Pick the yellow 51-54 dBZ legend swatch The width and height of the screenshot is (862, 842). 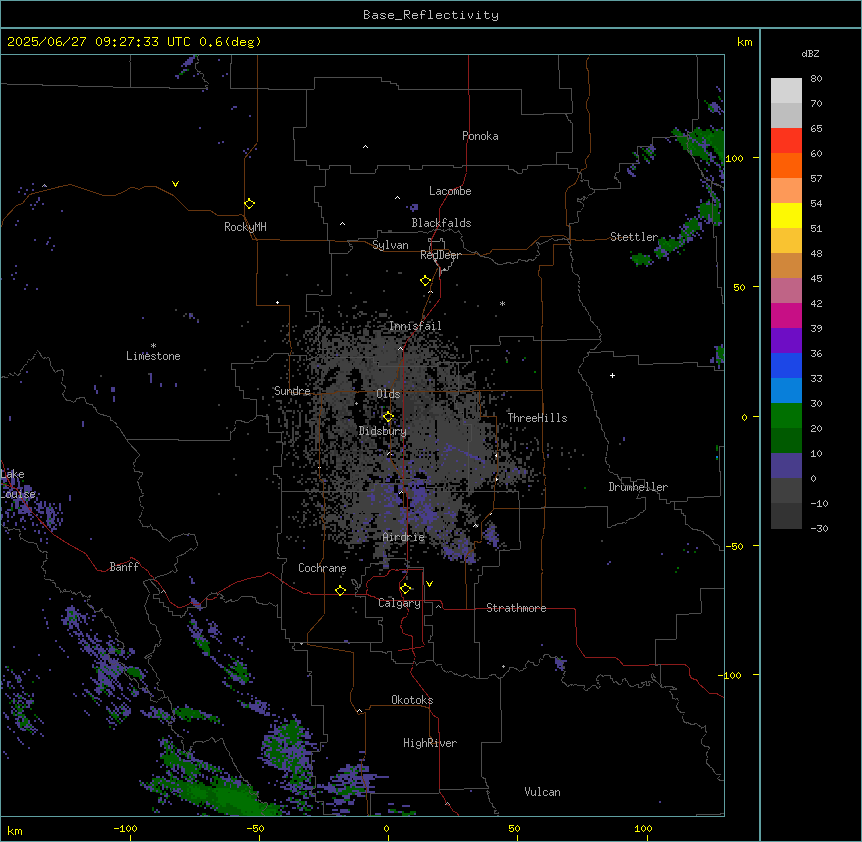click(786, 215)
